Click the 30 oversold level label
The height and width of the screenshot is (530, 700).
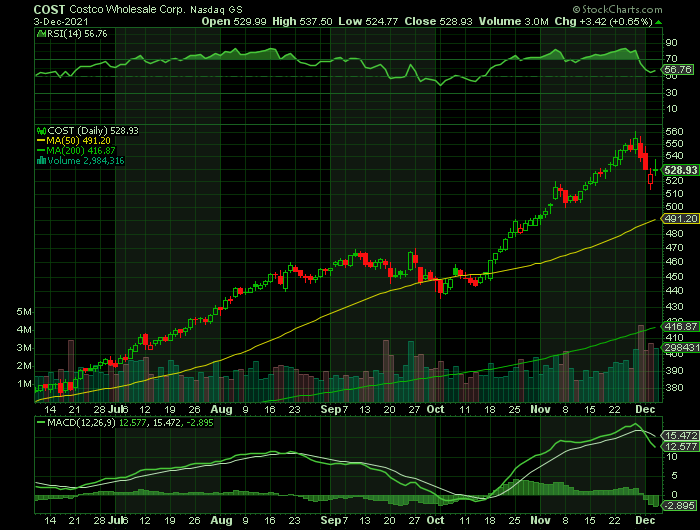(671, 92)
